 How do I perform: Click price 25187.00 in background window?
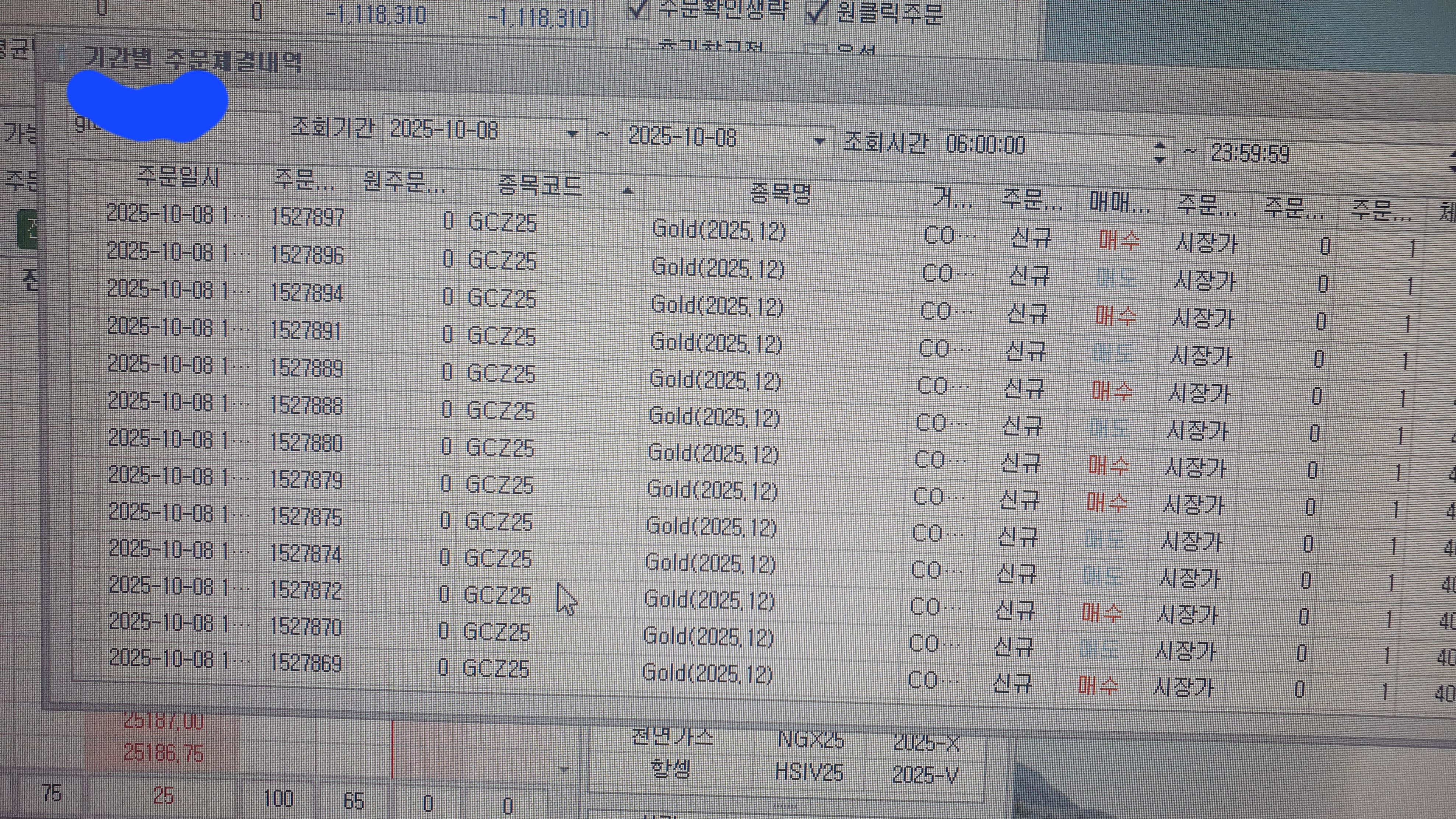click(x=163, y=721)
